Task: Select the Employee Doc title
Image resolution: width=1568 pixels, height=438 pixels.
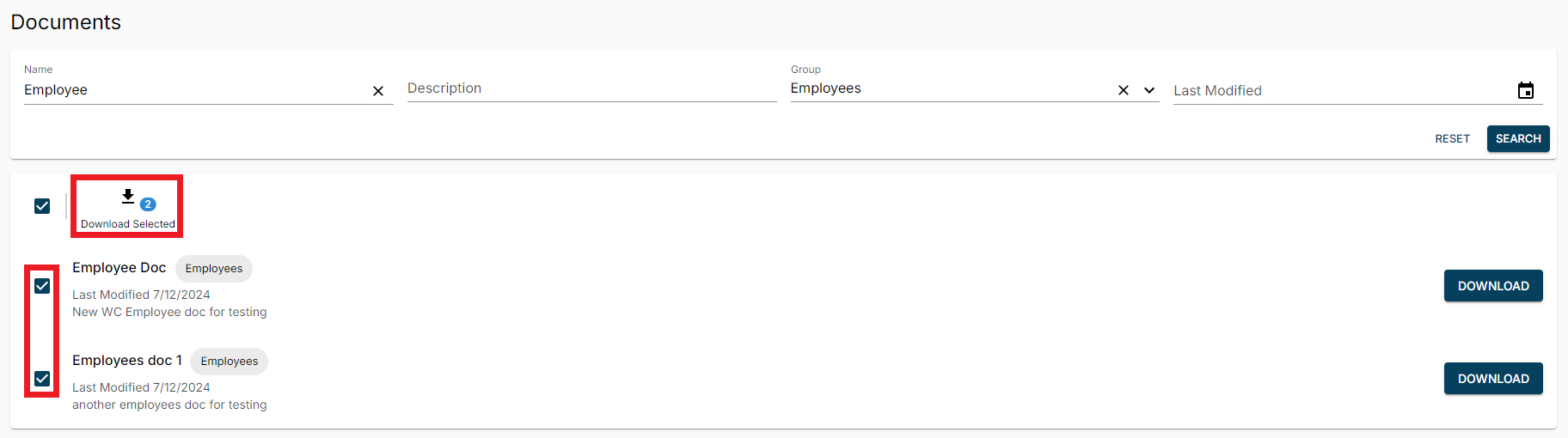Action: click(119, 268)
